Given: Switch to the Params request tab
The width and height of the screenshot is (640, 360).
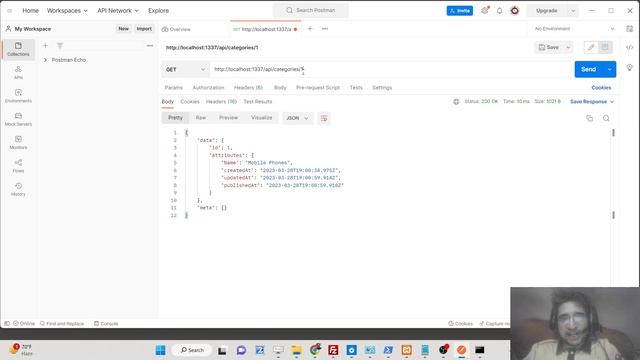Looking at the screenshot, I should coord(173,88).
